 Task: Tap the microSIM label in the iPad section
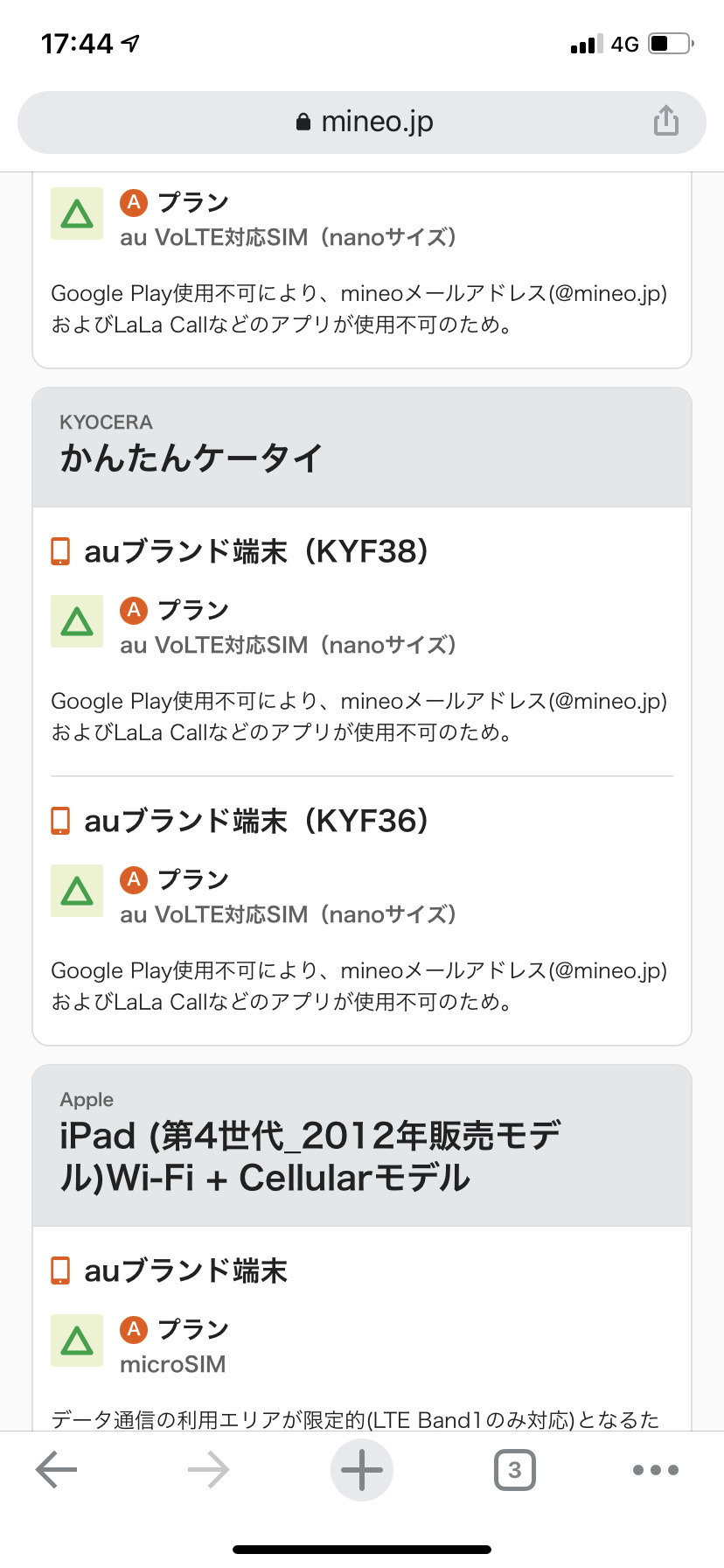[x=173, y=1364]
